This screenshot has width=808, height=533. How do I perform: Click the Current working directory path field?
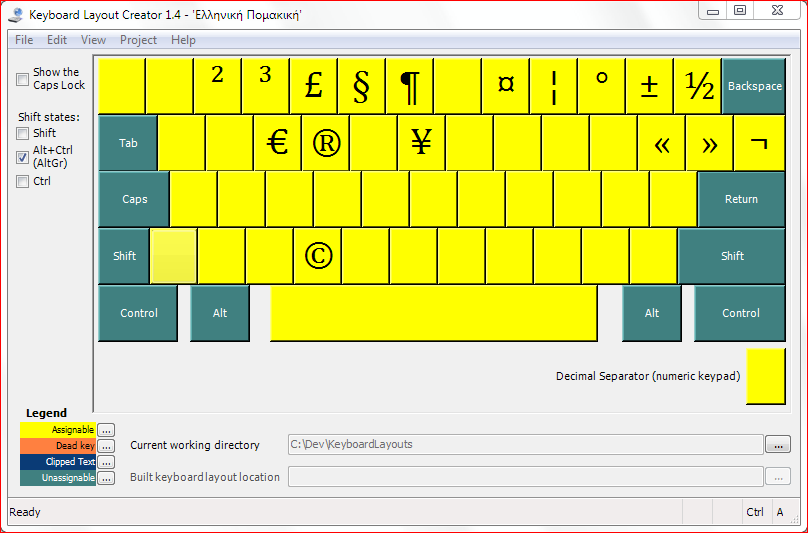pyautogui.click(x=526, y=444)
